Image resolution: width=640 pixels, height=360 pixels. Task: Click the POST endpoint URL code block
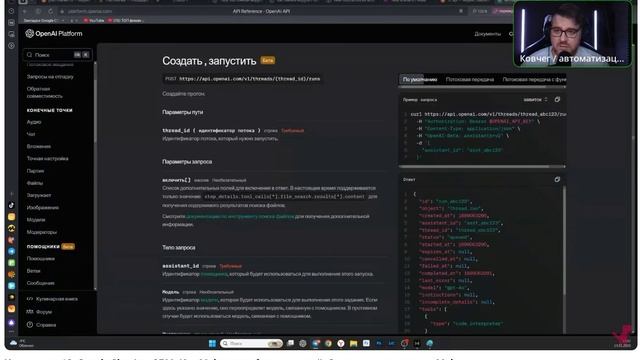[242, 79]
